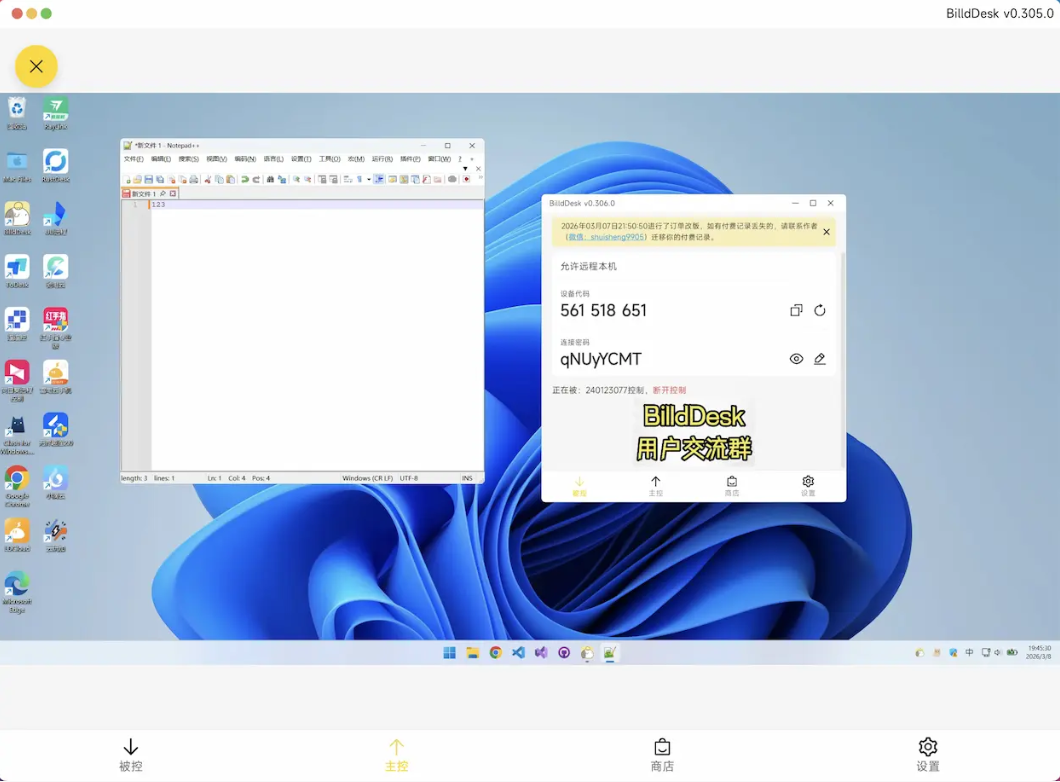Refresh the device code in remote BillDesk

click(x=820, y=310)
